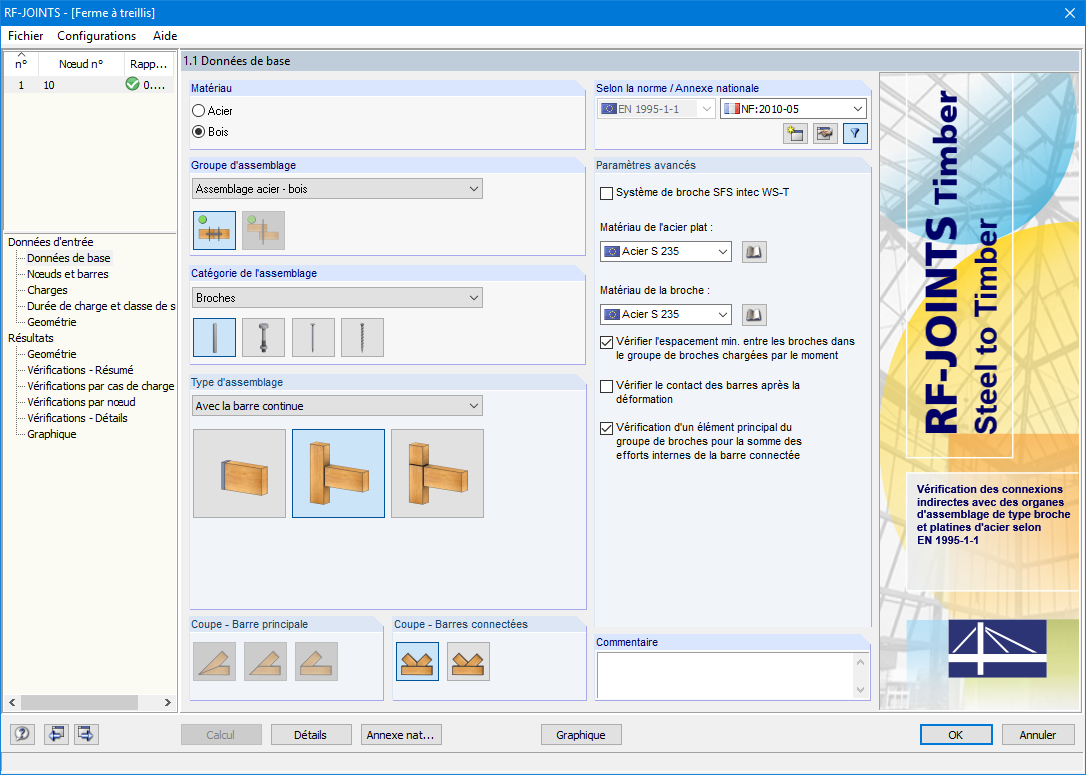Click the Annuler button
1086x775 pixels.
1038,735
